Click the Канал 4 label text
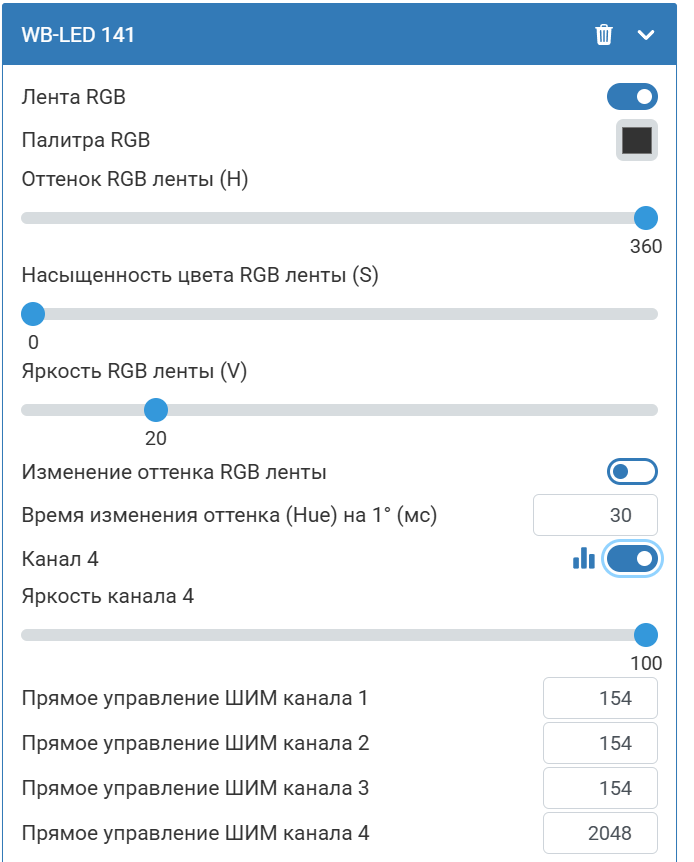Image resolution: width=694 pixels, height=862 pixels. [x=60, y=559]
